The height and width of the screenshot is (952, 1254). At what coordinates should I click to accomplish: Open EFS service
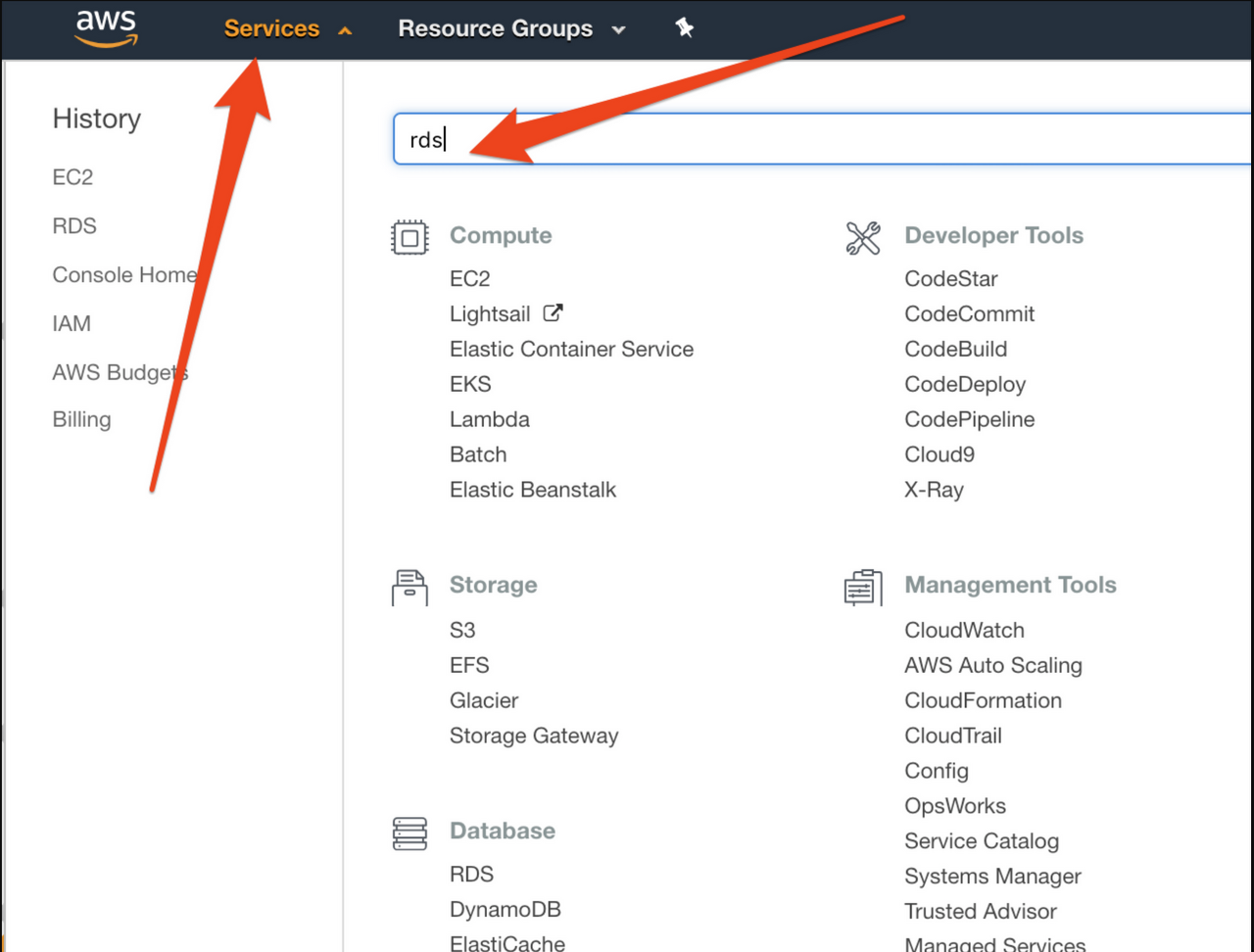coord(469,666)
